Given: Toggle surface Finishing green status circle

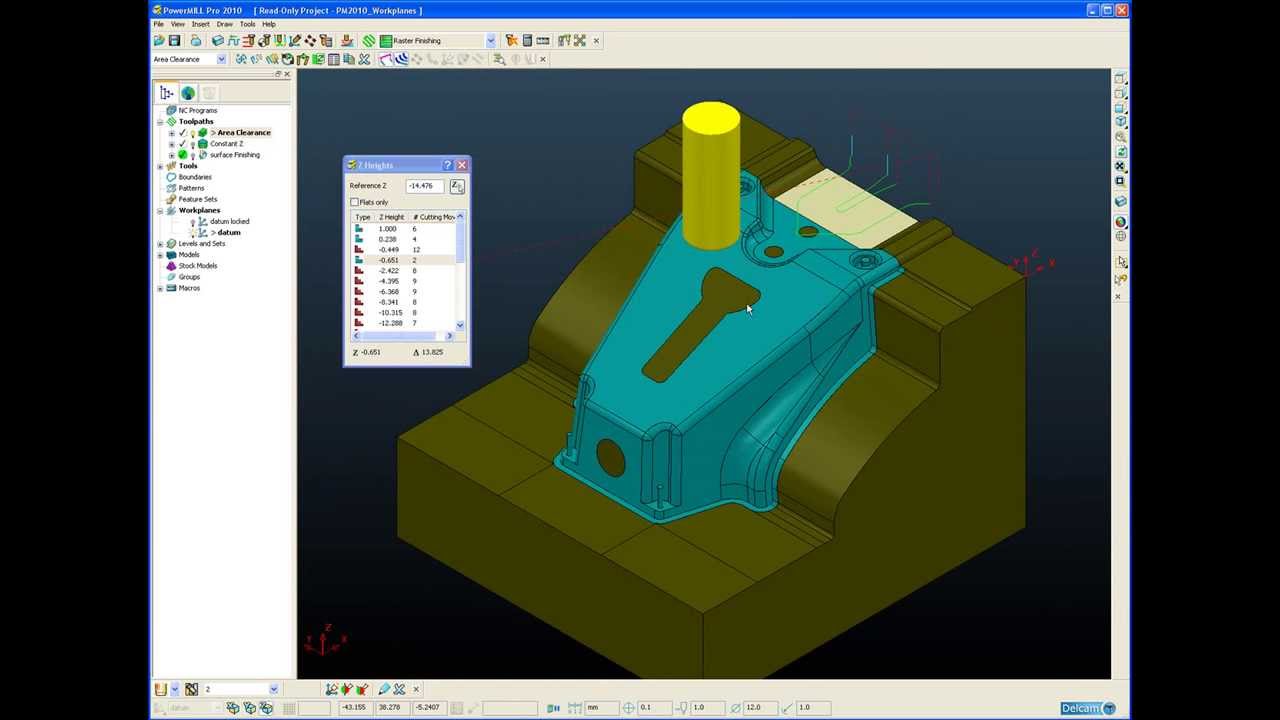Looking at the screenshot, I should [182, 154].
